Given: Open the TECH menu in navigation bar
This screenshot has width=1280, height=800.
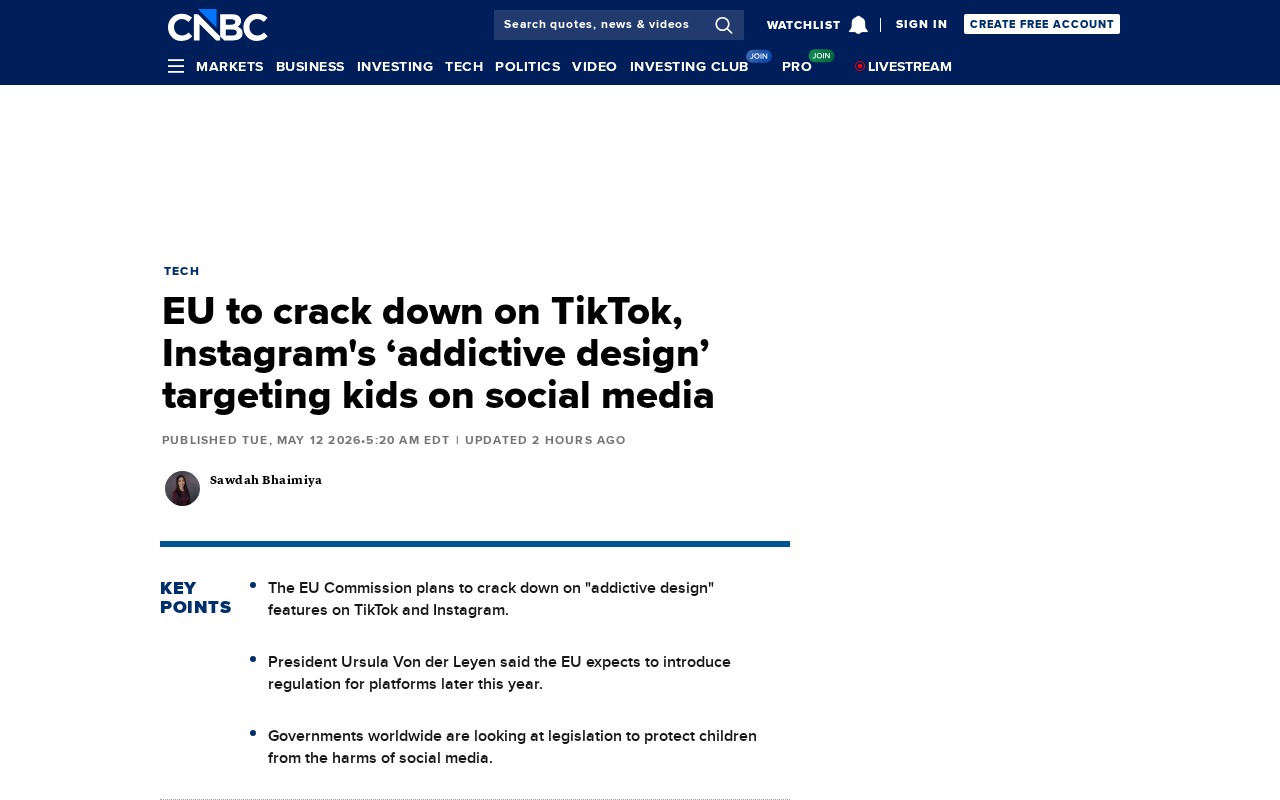Looking at the screenshot, I should pyautogui.click(x=464, y=66).
